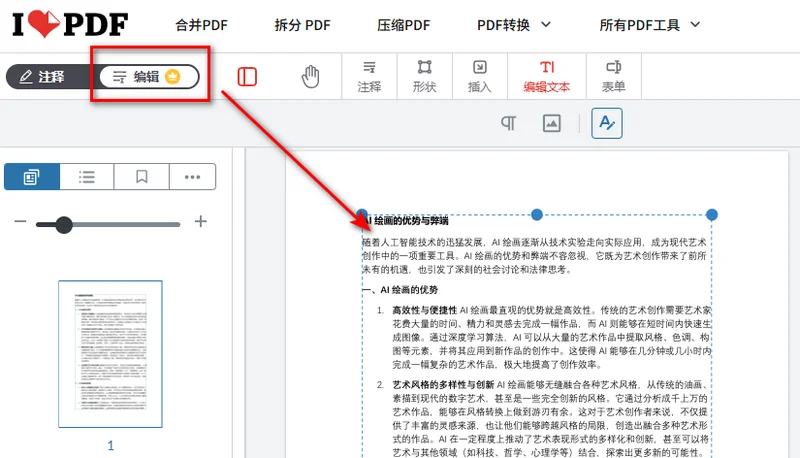Toggle the sidebar panel icon
Screen dimensions: 800x458
(x=247, y=77)
